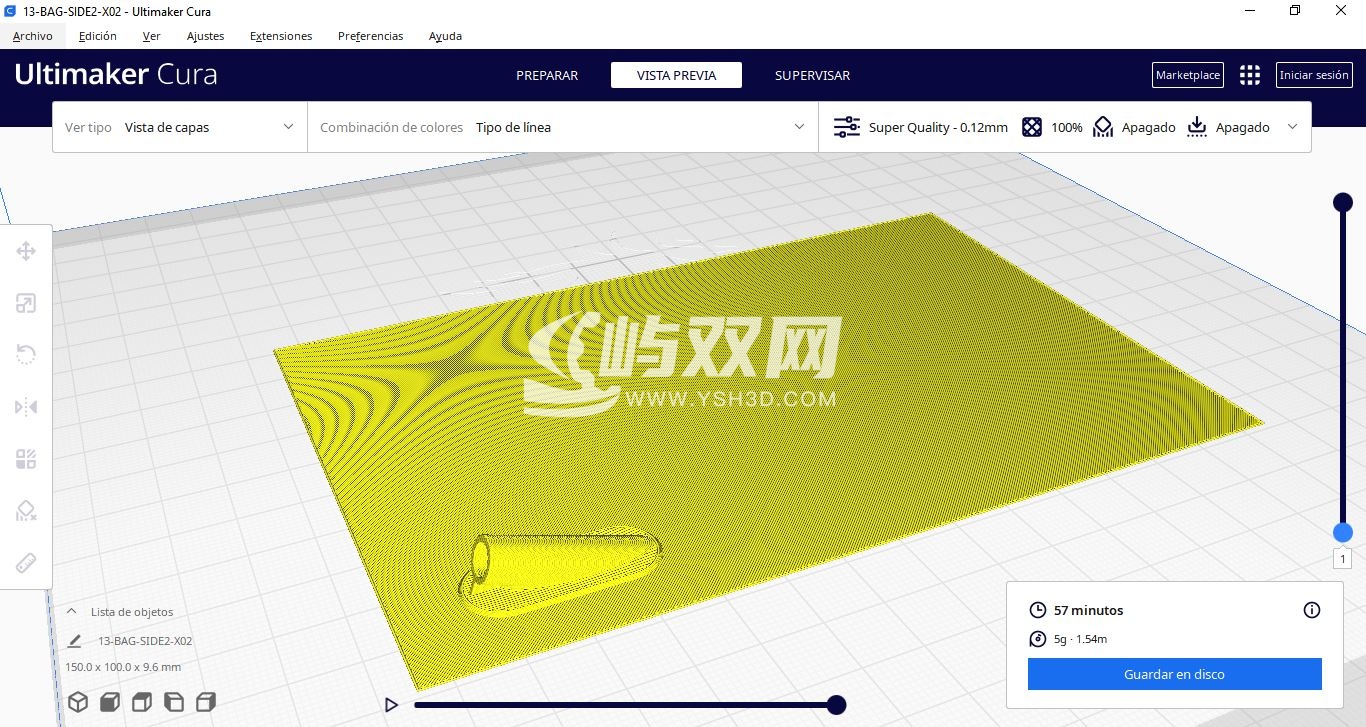Select 13-BAG-SIDE2-X02 in object list
This screenshot has height=727, width=1366.
(x=145, y=641)
